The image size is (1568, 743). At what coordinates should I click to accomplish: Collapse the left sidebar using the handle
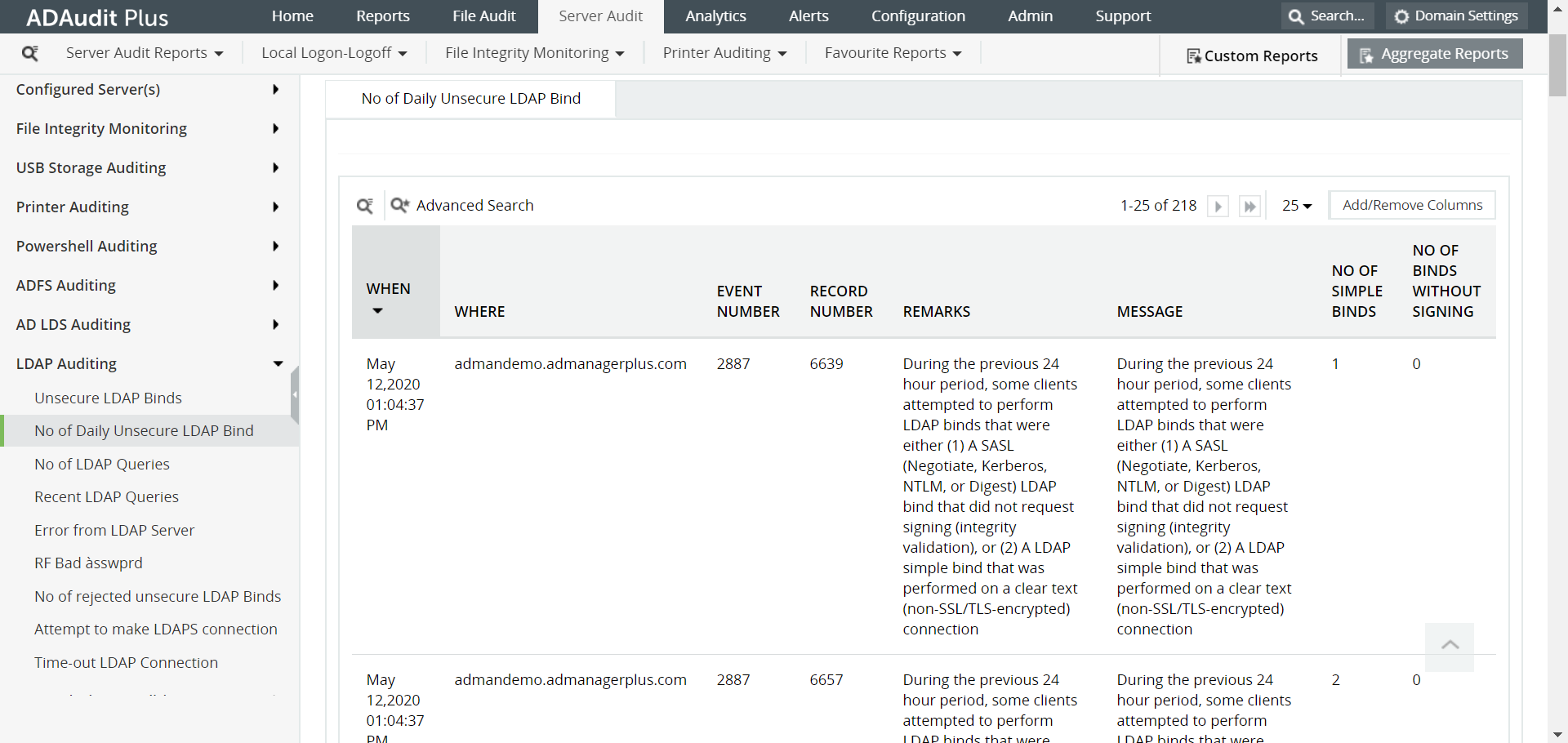click(295, 394)
